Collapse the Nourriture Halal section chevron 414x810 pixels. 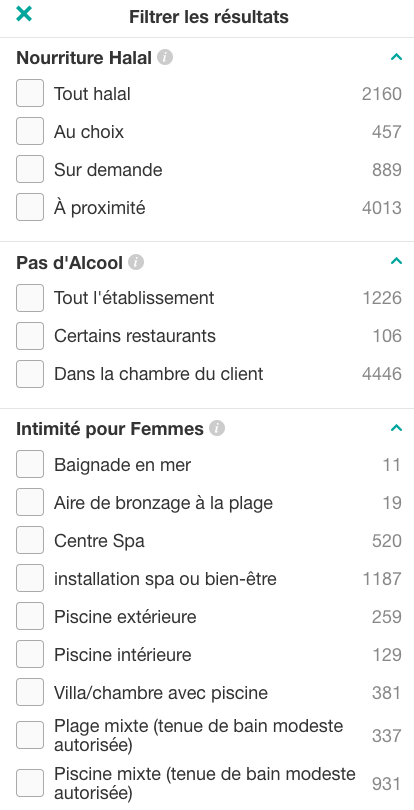pos(396,57)
